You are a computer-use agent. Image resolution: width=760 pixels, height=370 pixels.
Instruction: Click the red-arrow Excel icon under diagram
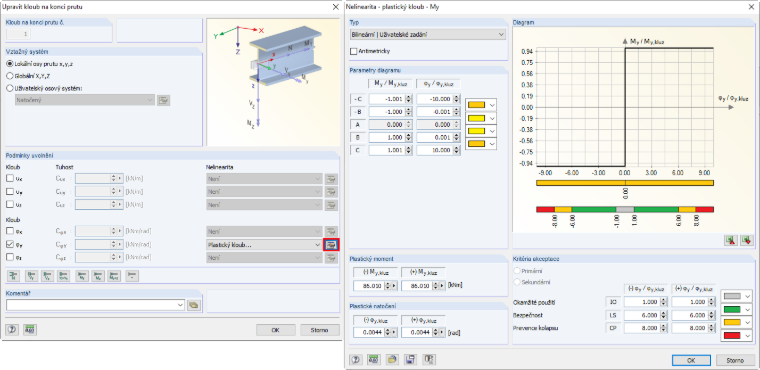click(747, 240)
